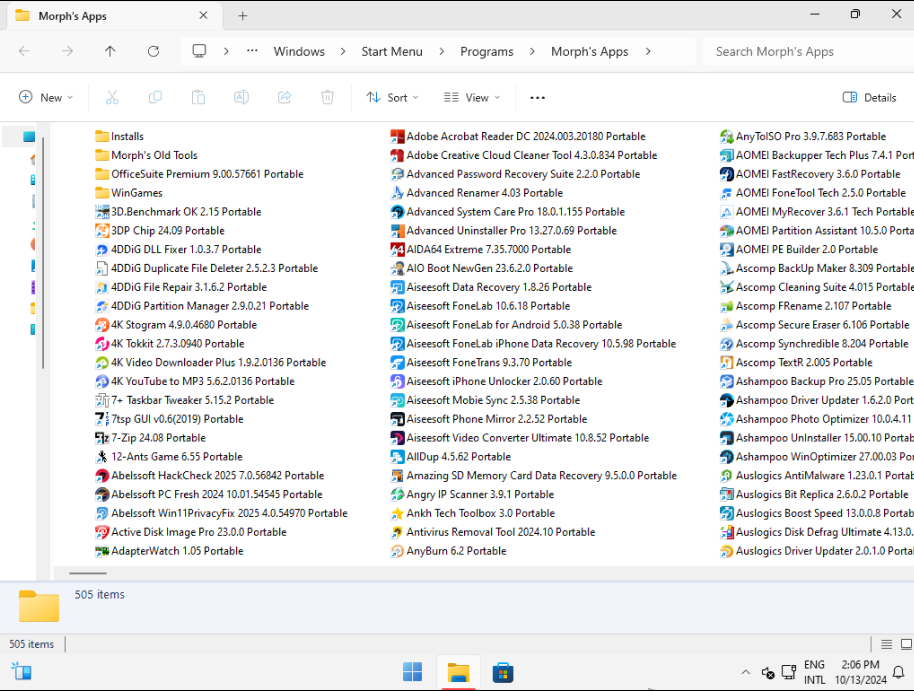Open the New dropdown menu
The image size is (914, 691).
pos(46,97)
